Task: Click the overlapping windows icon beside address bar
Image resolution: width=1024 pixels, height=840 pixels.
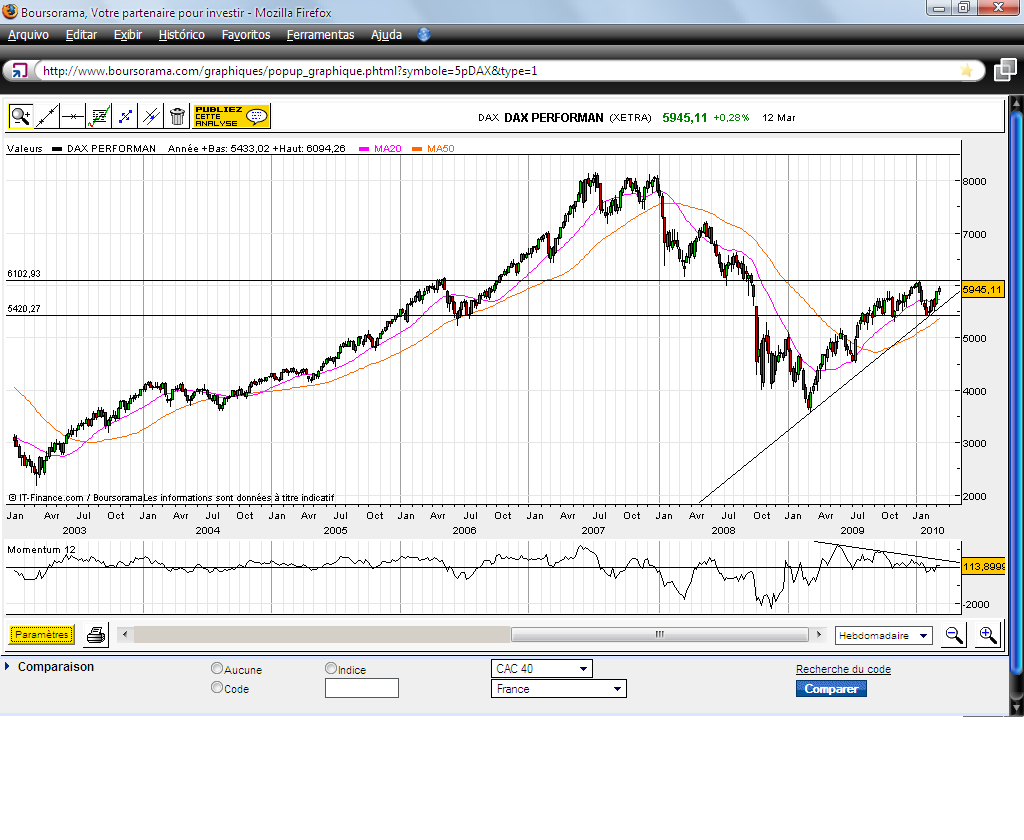Action: click(x=1005, y=70)
